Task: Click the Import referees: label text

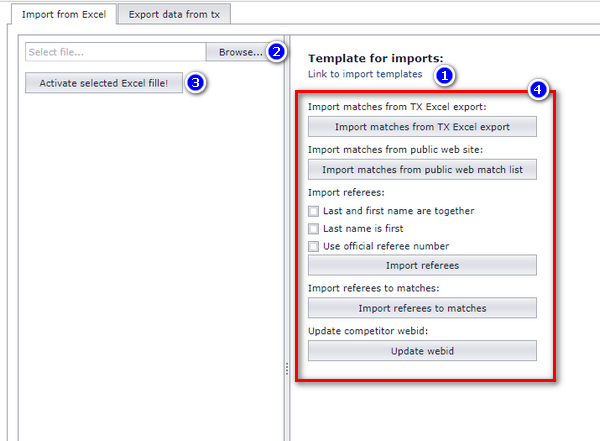Action: click(346, 192)
